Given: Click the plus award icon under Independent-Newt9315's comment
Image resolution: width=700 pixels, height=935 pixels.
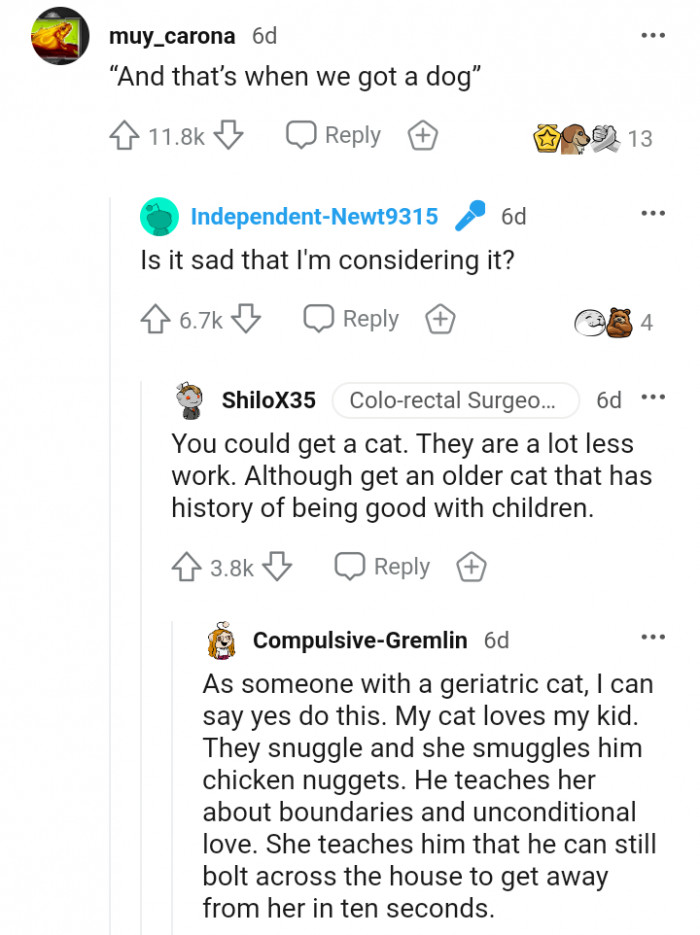Looking at the screenshot, I should click(x=439, y=318).
